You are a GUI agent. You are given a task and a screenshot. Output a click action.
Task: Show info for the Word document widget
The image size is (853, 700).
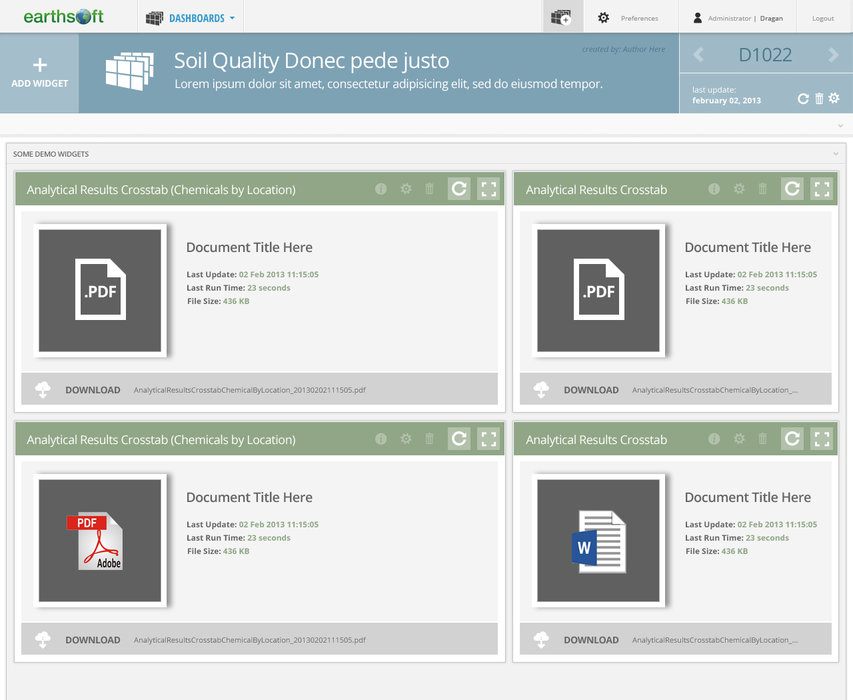pyautogui.click(x=714, y=439)
